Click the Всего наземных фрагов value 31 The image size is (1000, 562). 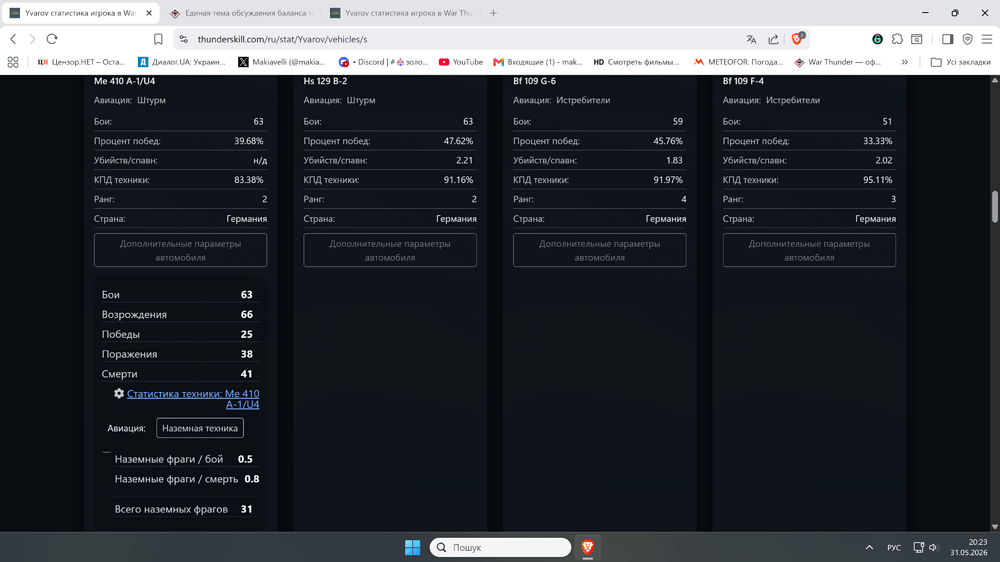246,509
